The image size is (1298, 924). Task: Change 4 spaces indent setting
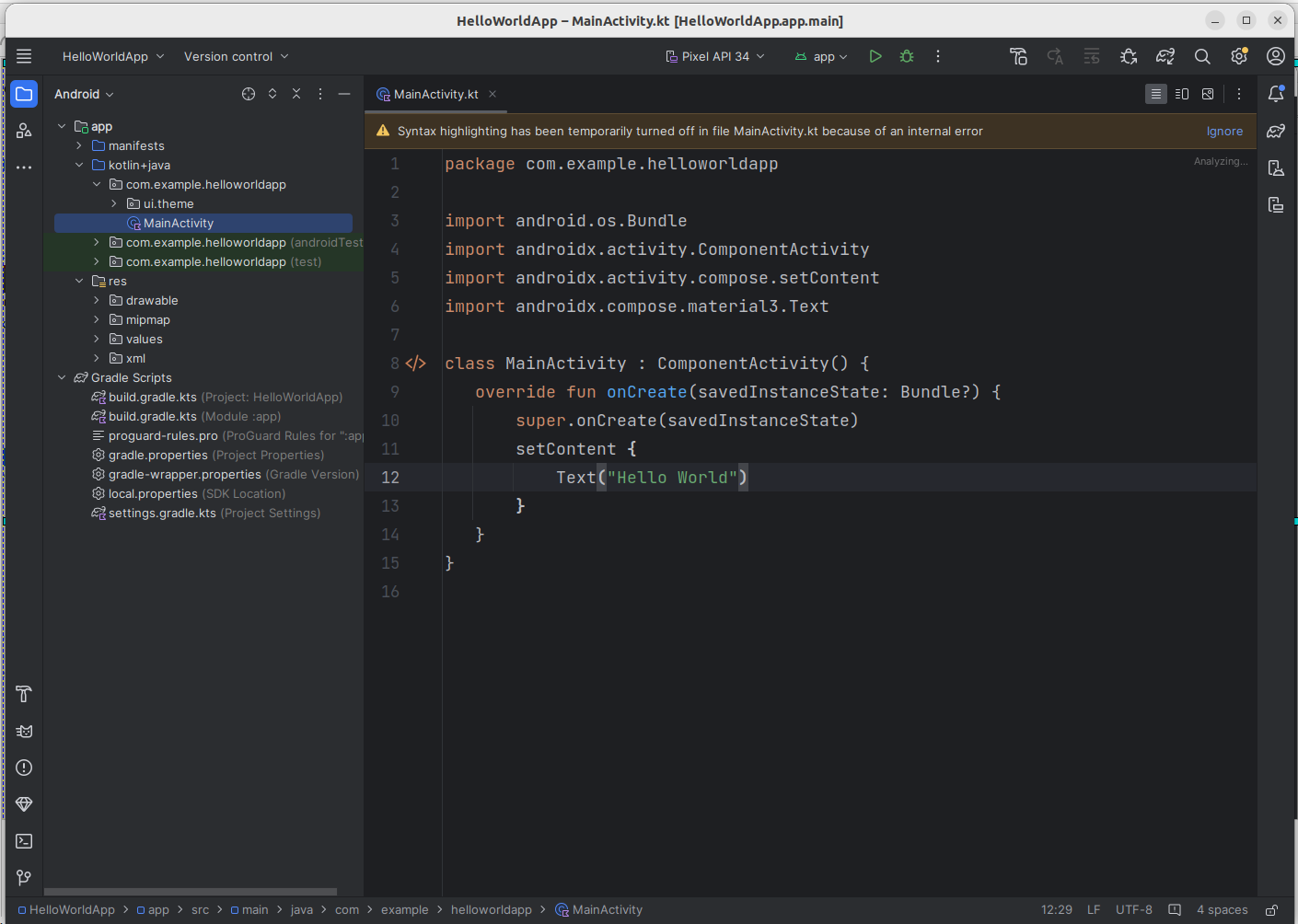point(1223,910)
